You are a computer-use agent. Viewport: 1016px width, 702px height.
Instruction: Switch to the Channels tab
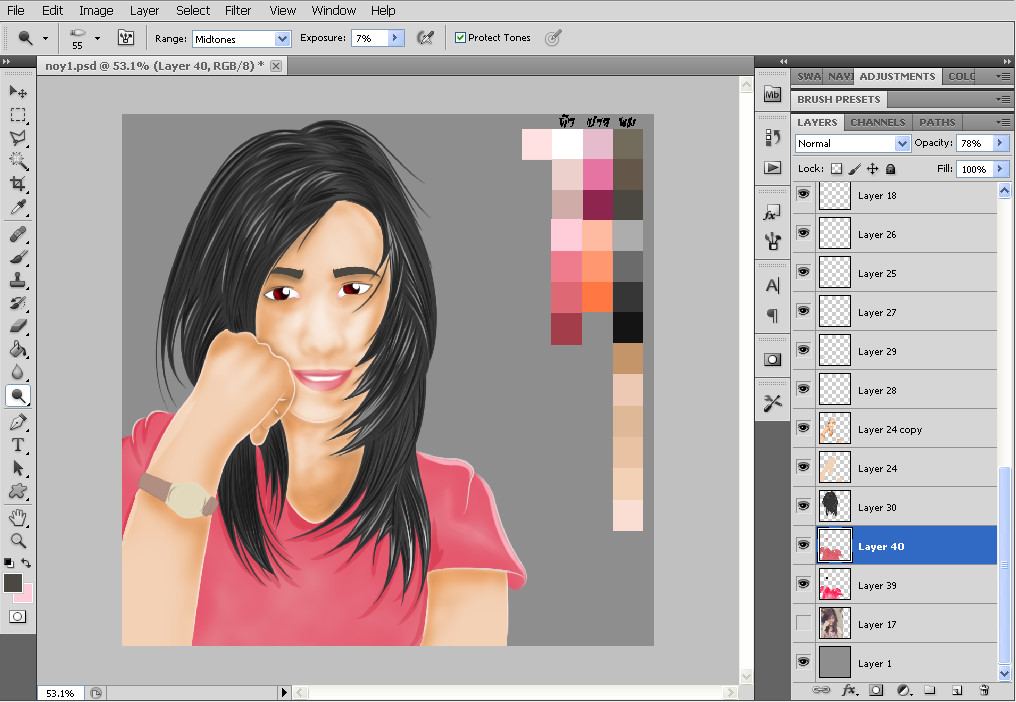[x=877, y=122]
